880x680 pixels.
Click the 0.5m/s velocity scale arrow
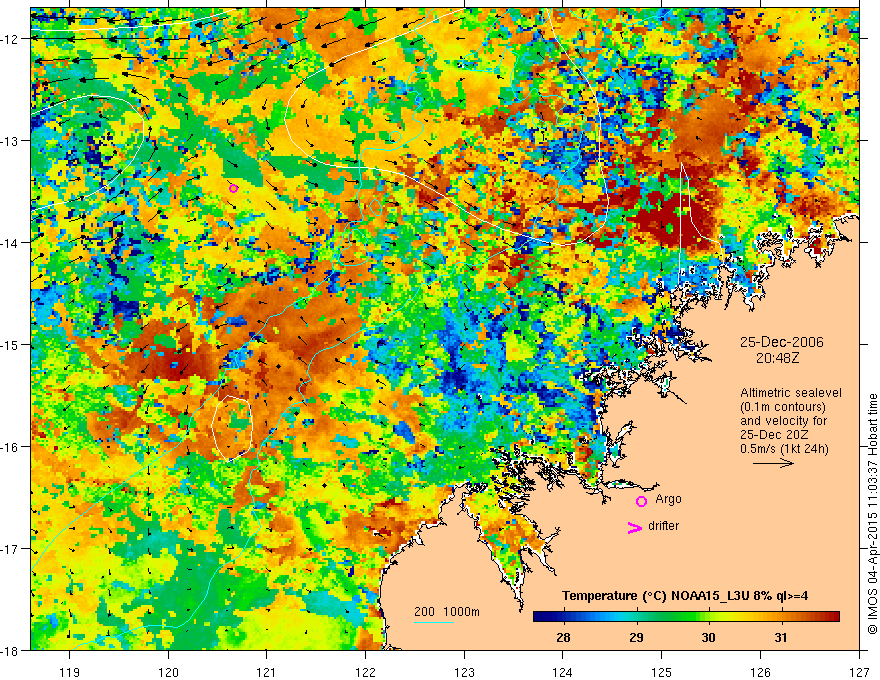(773, 463)
